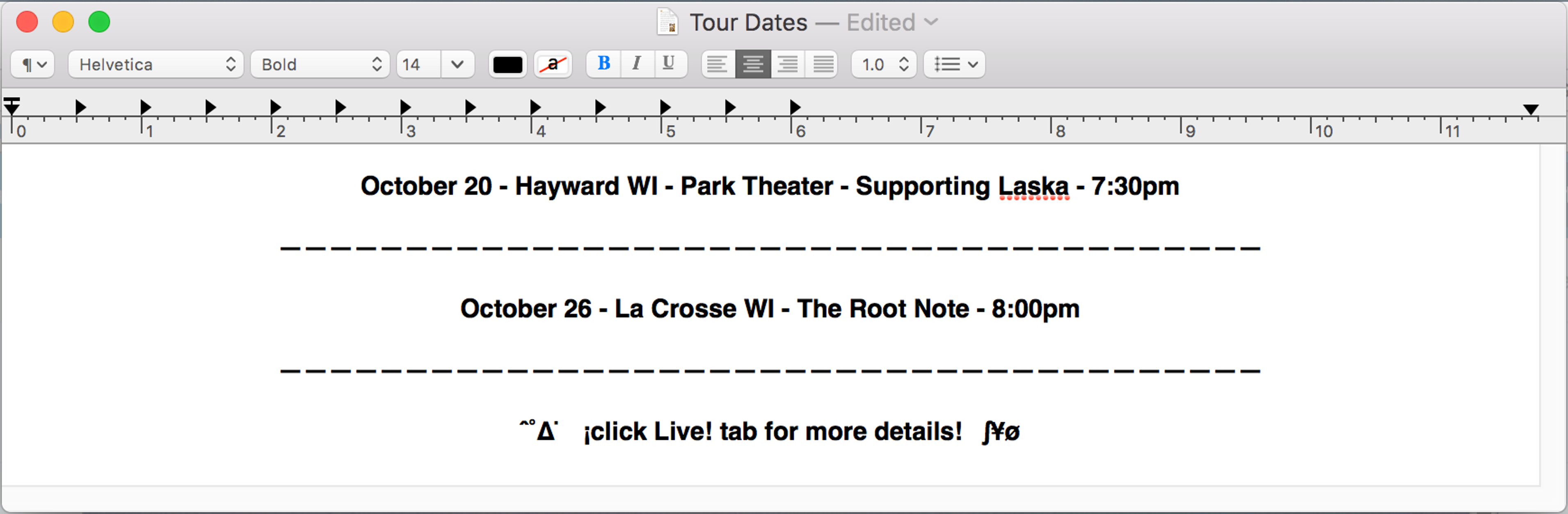1568x514 pixels.
Task: Open the Helvetica font family dropdown
Action: point(156,64)
